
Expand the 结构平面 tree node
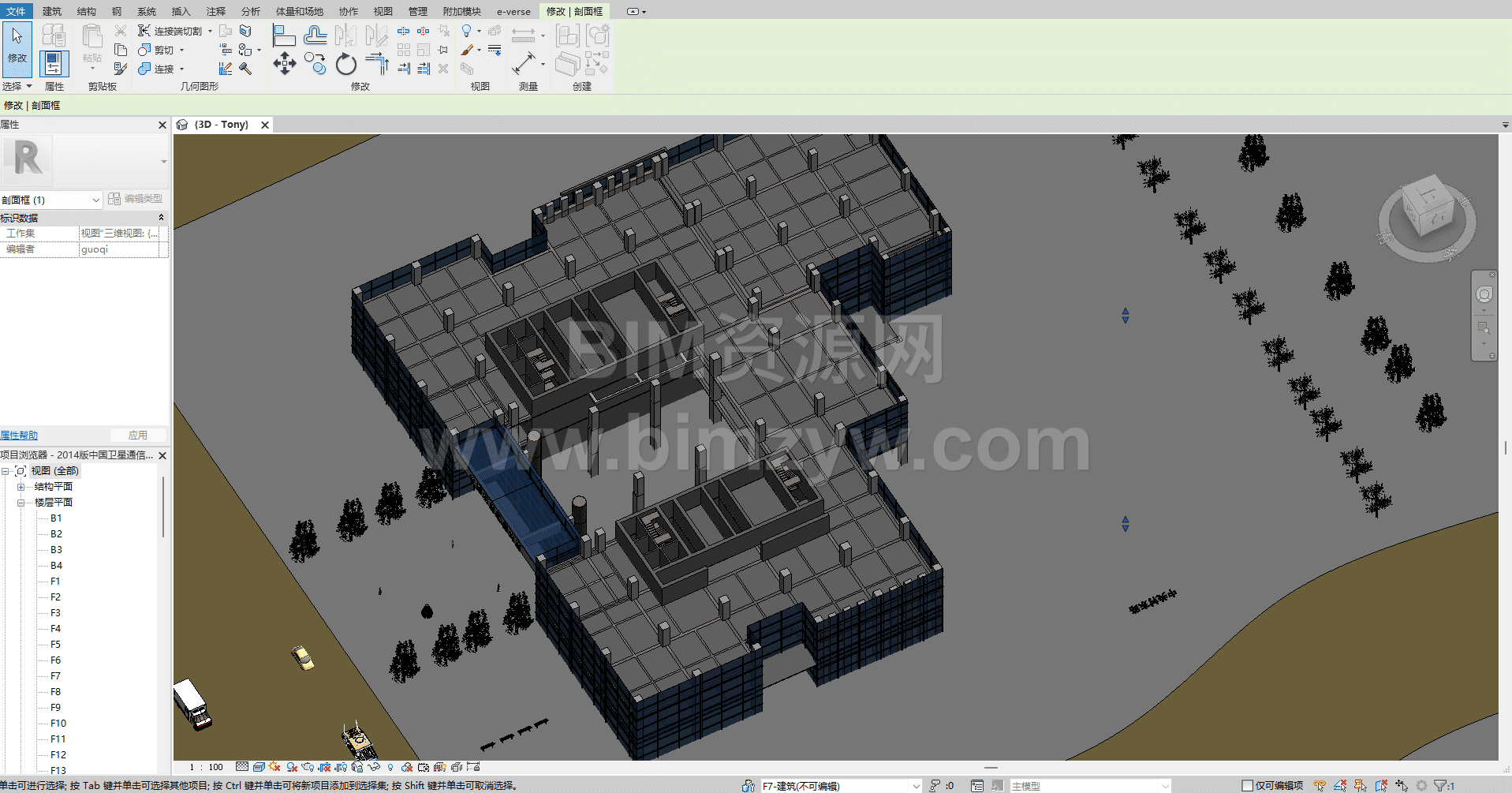pyautogui.click(x=21, y=487)
